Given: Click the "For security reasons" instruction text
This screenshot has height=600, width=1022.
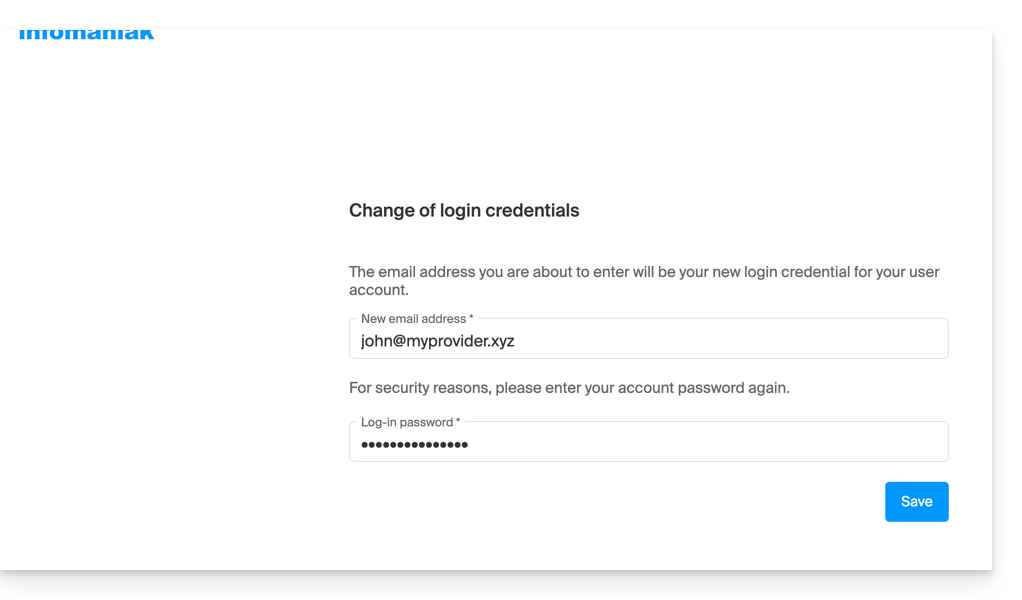Looking at the screenshot, I should tap(569, 388).
